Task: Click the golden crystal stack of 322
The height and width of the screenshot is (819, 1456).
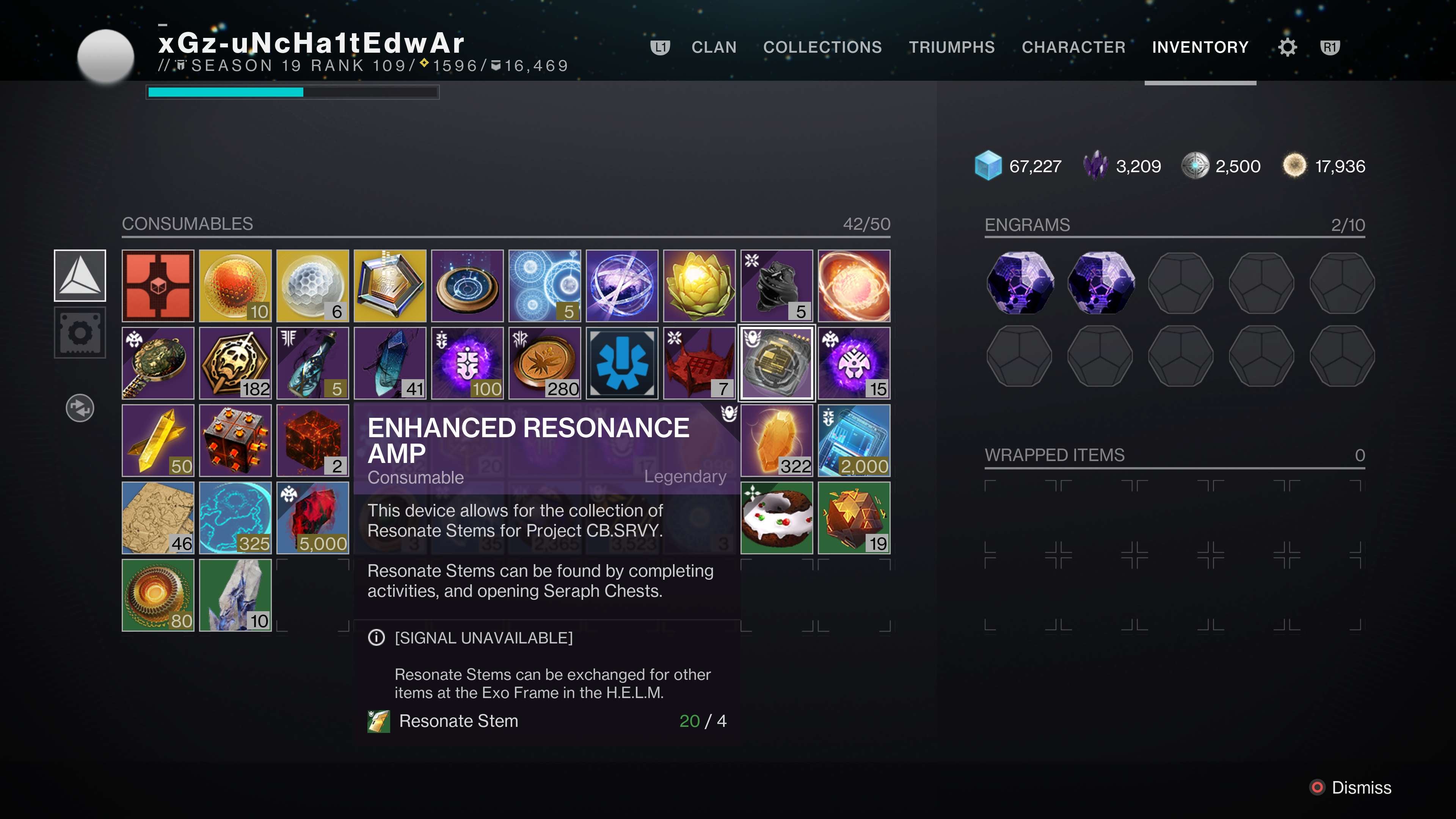Action: coord(777,440)
